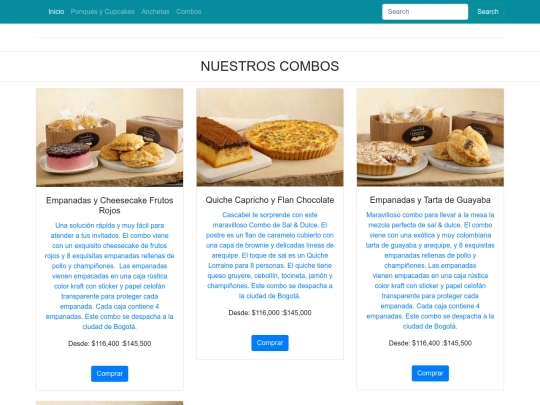This screenshot has width=540, height=405.
Task: Click the NUESTROS COMBOS heading
Action: tap(270, 66)
